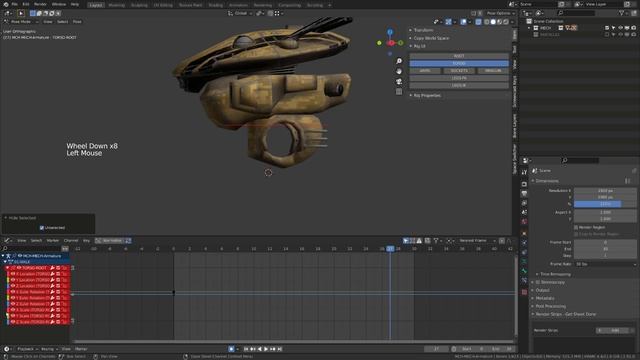Collapse the TORSO-ROOT channel group
The width and height of the screenshot is (640, 360).
[x=7, y=268]
